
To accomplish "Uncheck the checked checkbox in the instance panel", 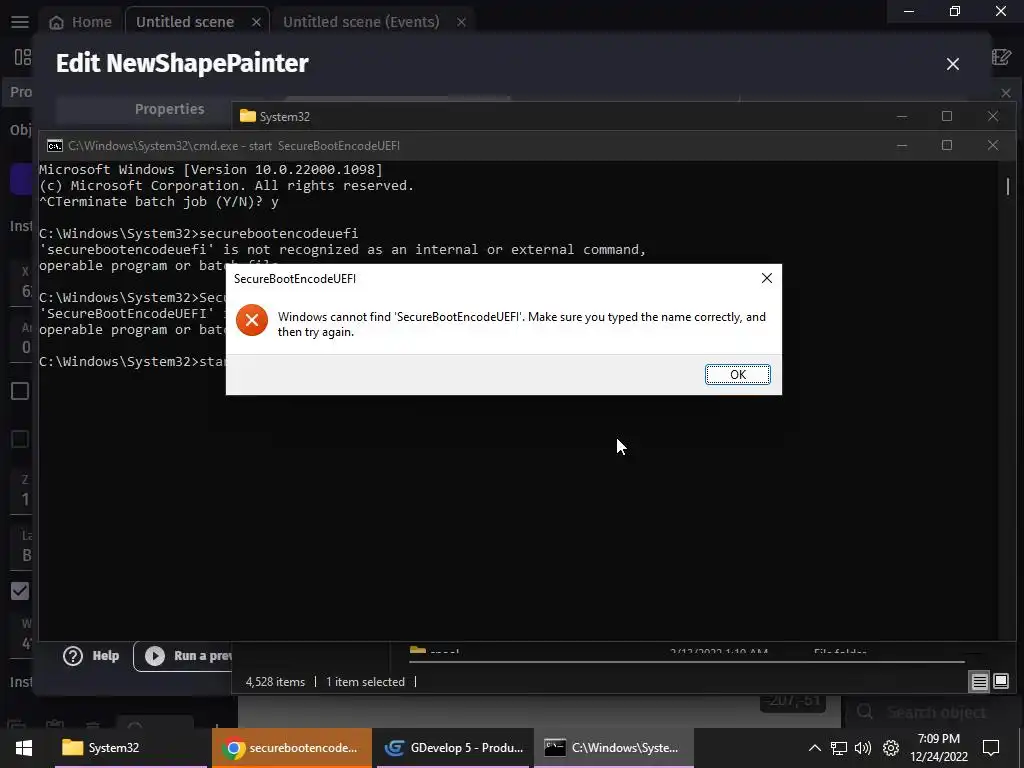I will click(20, 591).
